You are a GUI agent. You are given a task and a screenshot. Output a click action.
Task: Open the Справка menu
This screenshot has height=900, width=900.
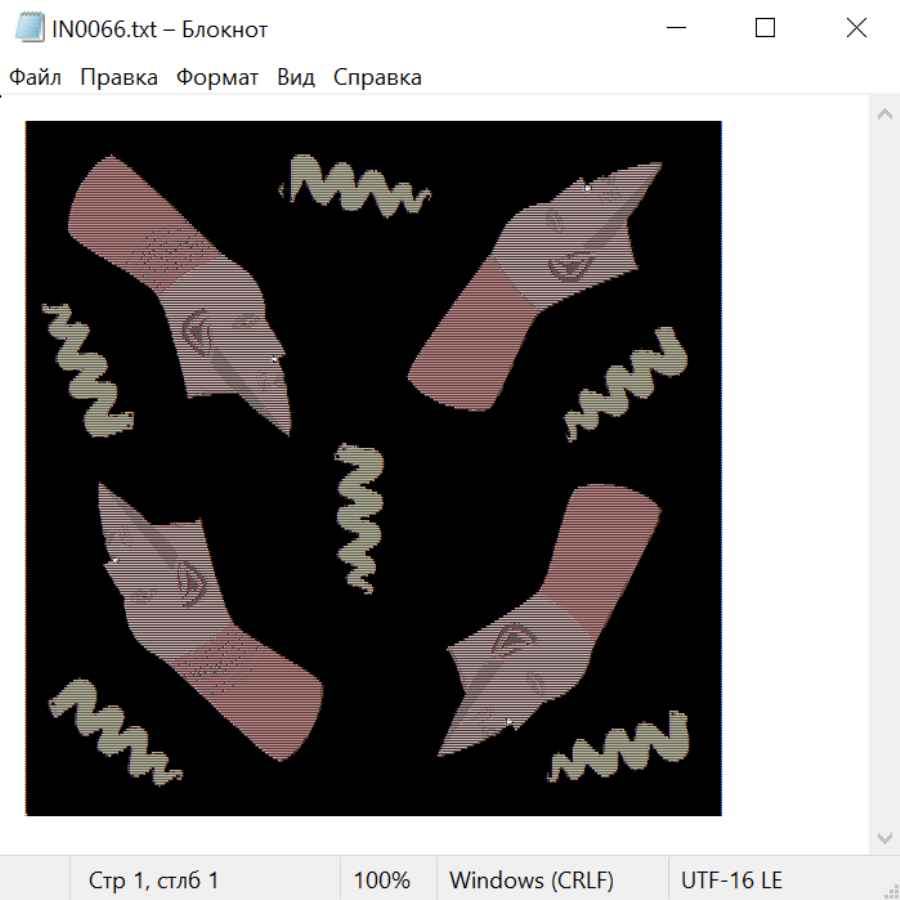pyautogui.click(x=377, y=78)
